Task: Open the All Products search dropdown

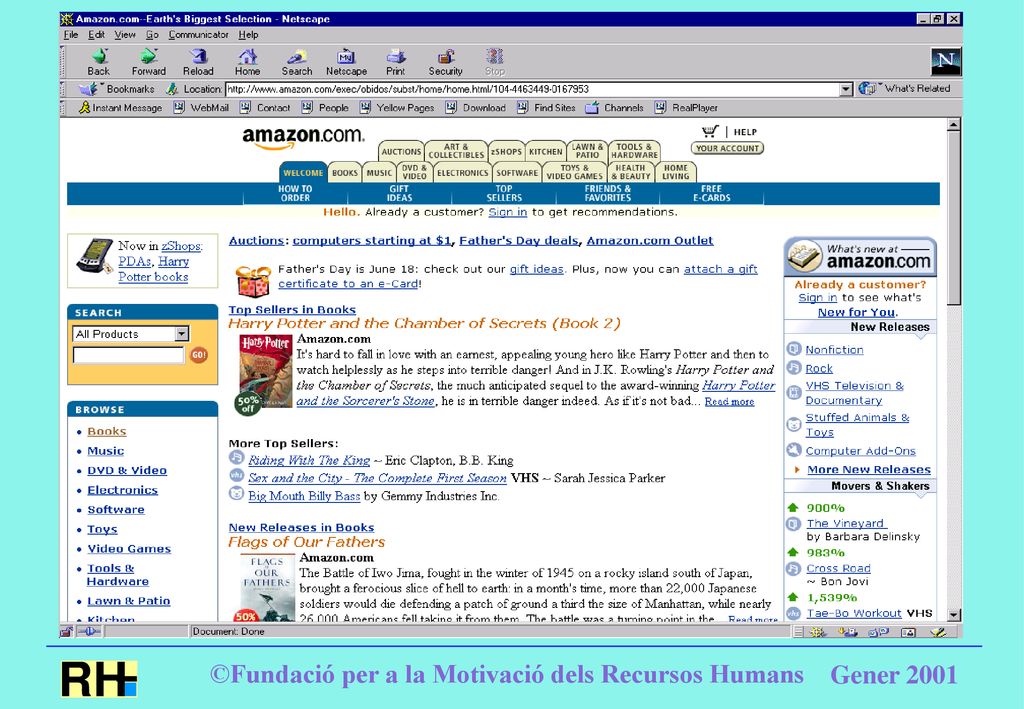Action: [182, 334]
